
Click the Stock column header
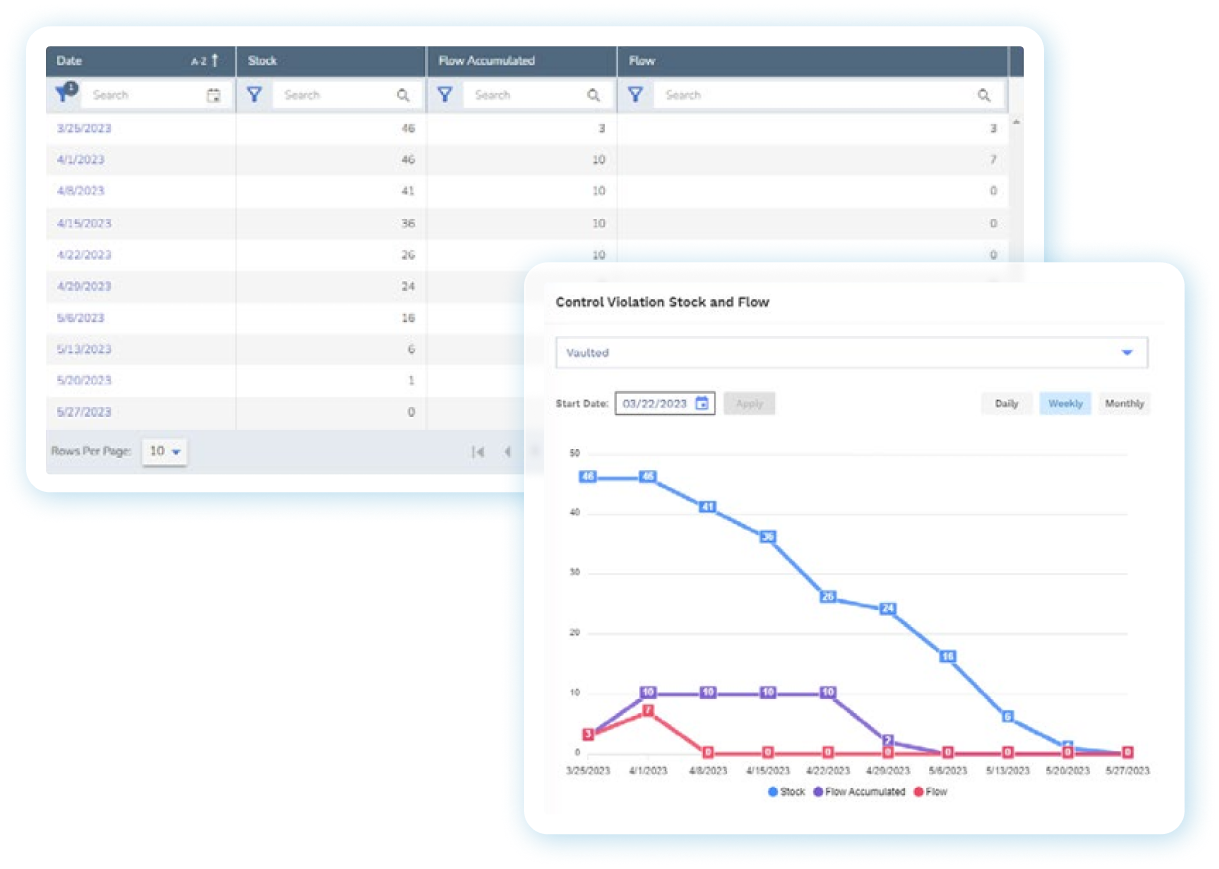262,61
